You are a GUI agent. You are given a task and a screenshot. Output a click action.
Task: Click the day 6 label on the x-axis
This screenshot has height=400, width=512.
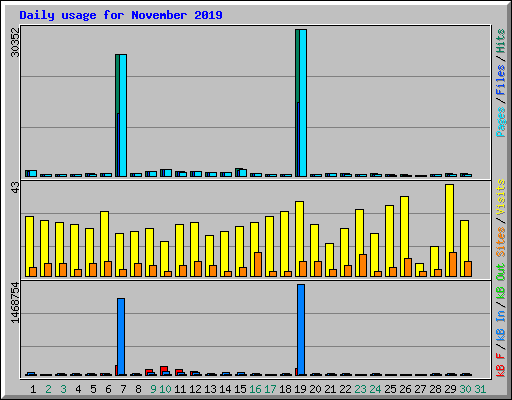108,389
